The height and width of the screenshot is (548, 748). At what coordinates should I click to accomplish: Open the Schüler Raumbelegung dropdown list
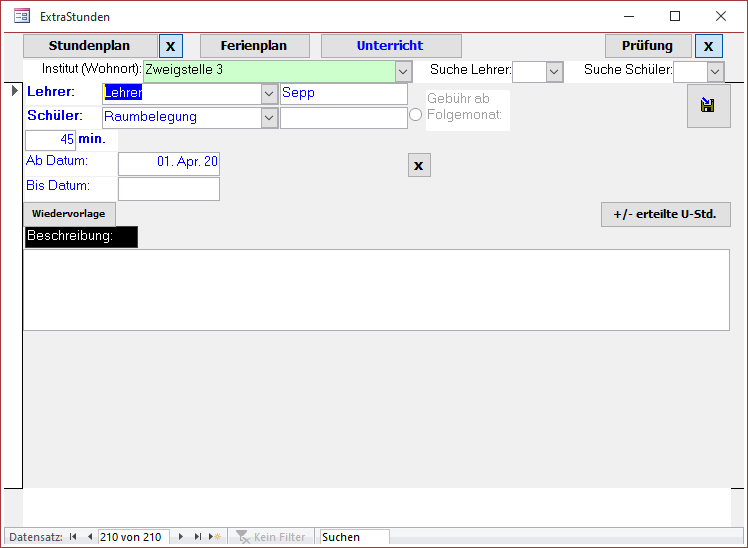pos(269,117)
